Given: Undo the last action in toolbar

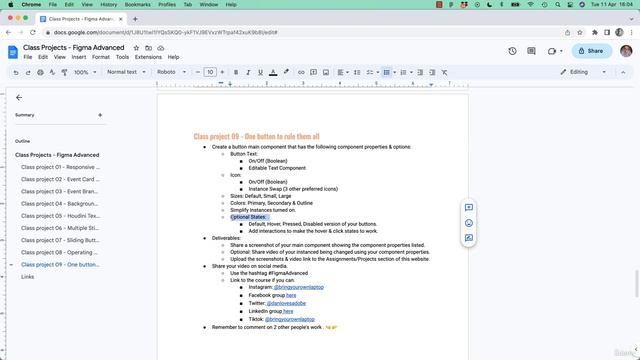Looking at the screenshot, I should [16, 72].
